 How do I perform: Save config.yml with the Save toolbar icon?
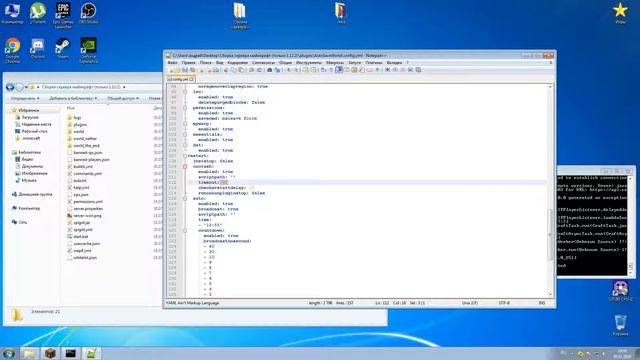[x=184, y=70]
